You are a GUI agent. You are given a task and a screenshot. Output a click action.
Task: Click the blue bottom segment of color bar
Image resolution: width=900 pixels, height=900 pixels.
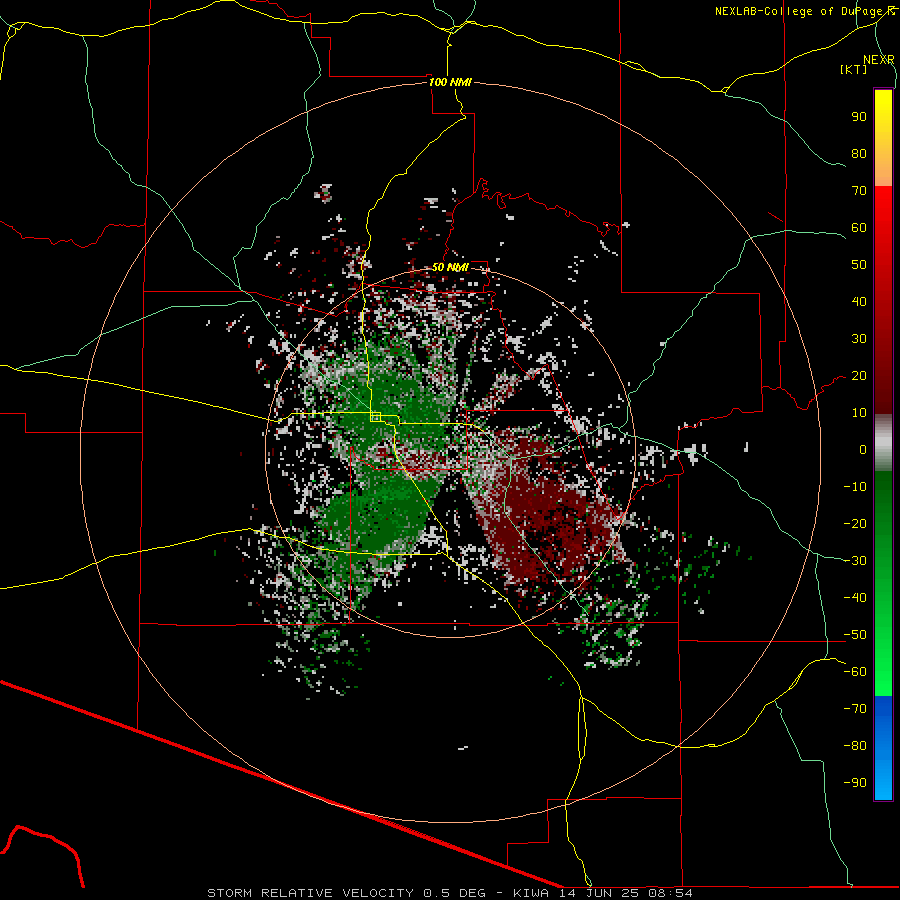tap(883, 747)
